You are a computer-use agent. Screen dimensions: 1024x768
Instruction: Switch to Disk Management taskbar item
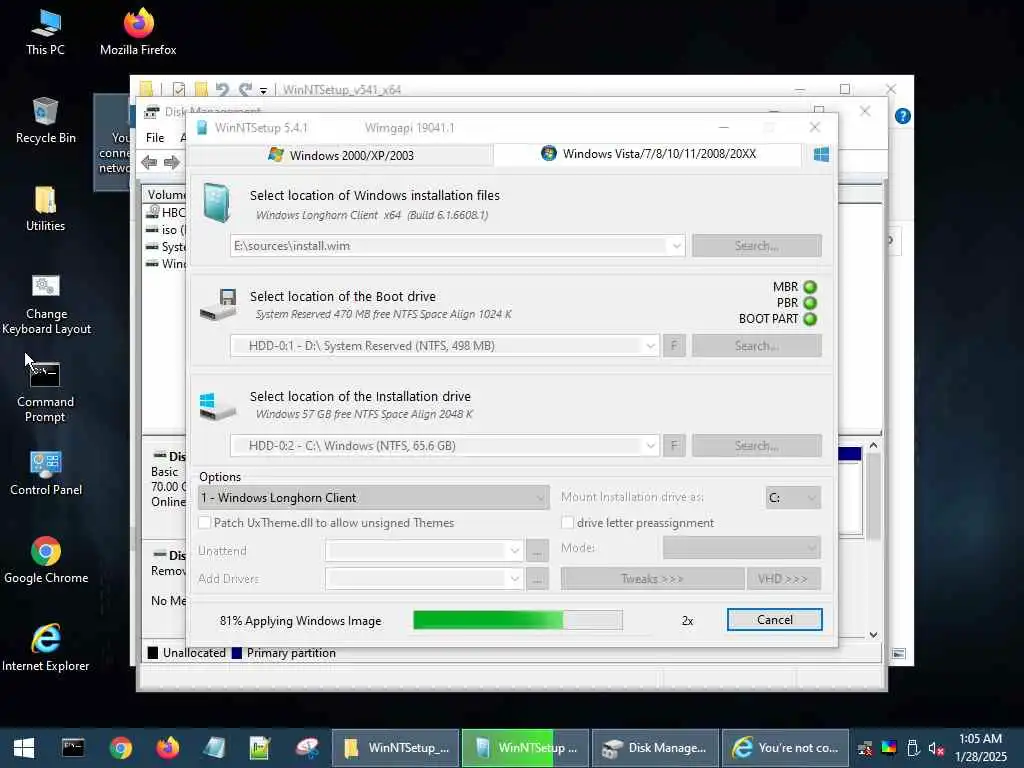(656, 748)
